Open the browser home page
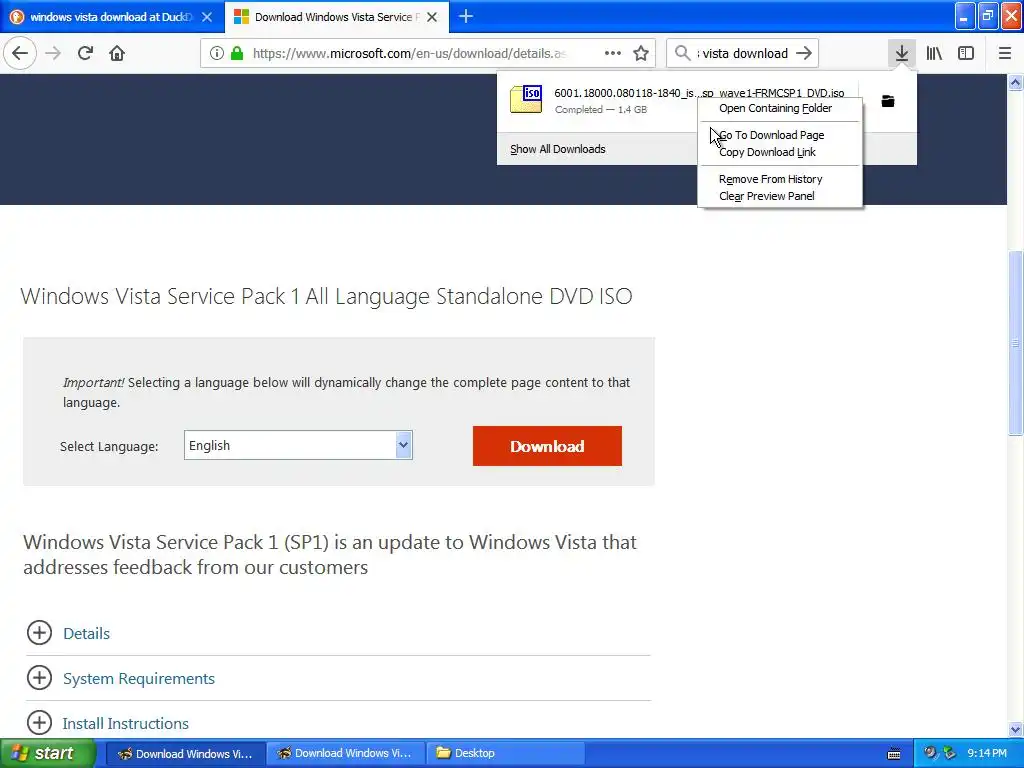Image resolution: width=1024 pixels, height=768 pixels. click(x=117, y=53)
